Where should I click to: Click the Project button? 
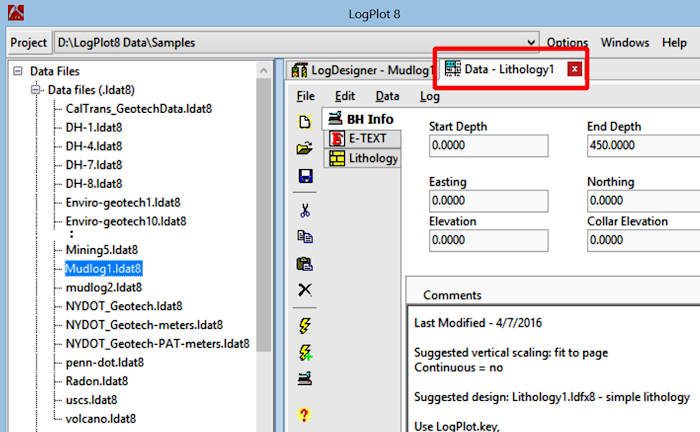coord(29,43)
